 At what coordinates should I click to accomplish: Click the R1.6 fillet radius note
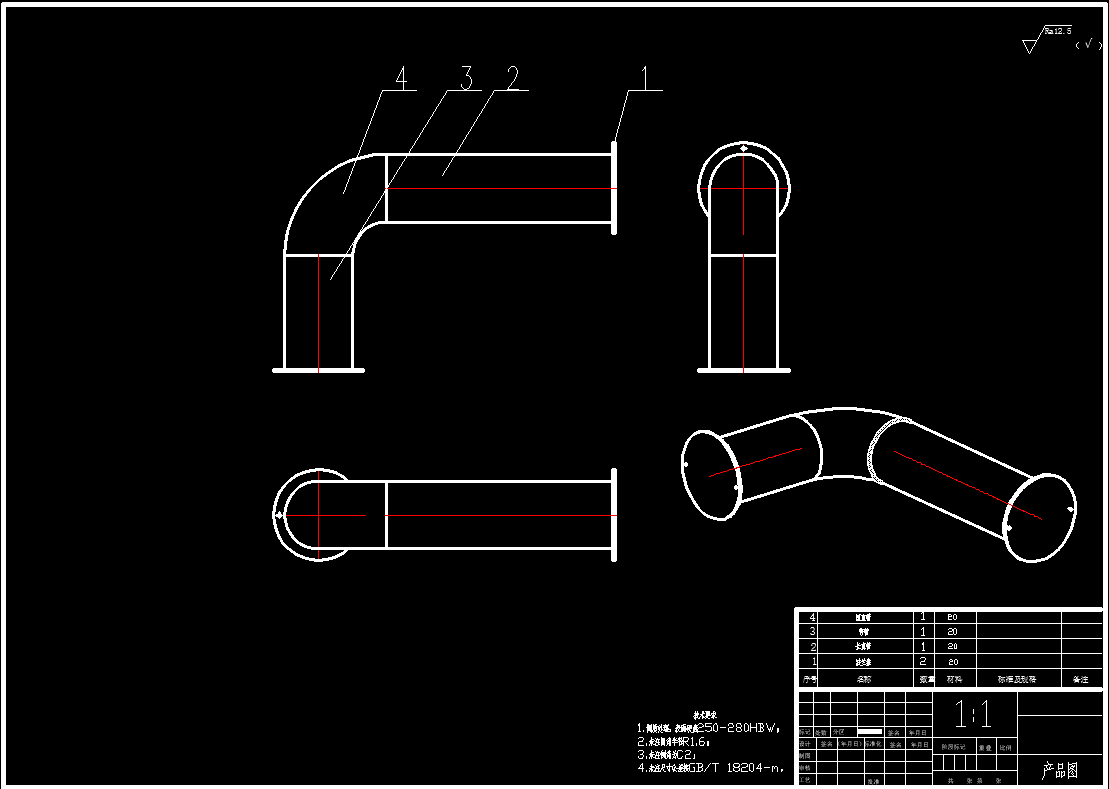coord(673,742)
